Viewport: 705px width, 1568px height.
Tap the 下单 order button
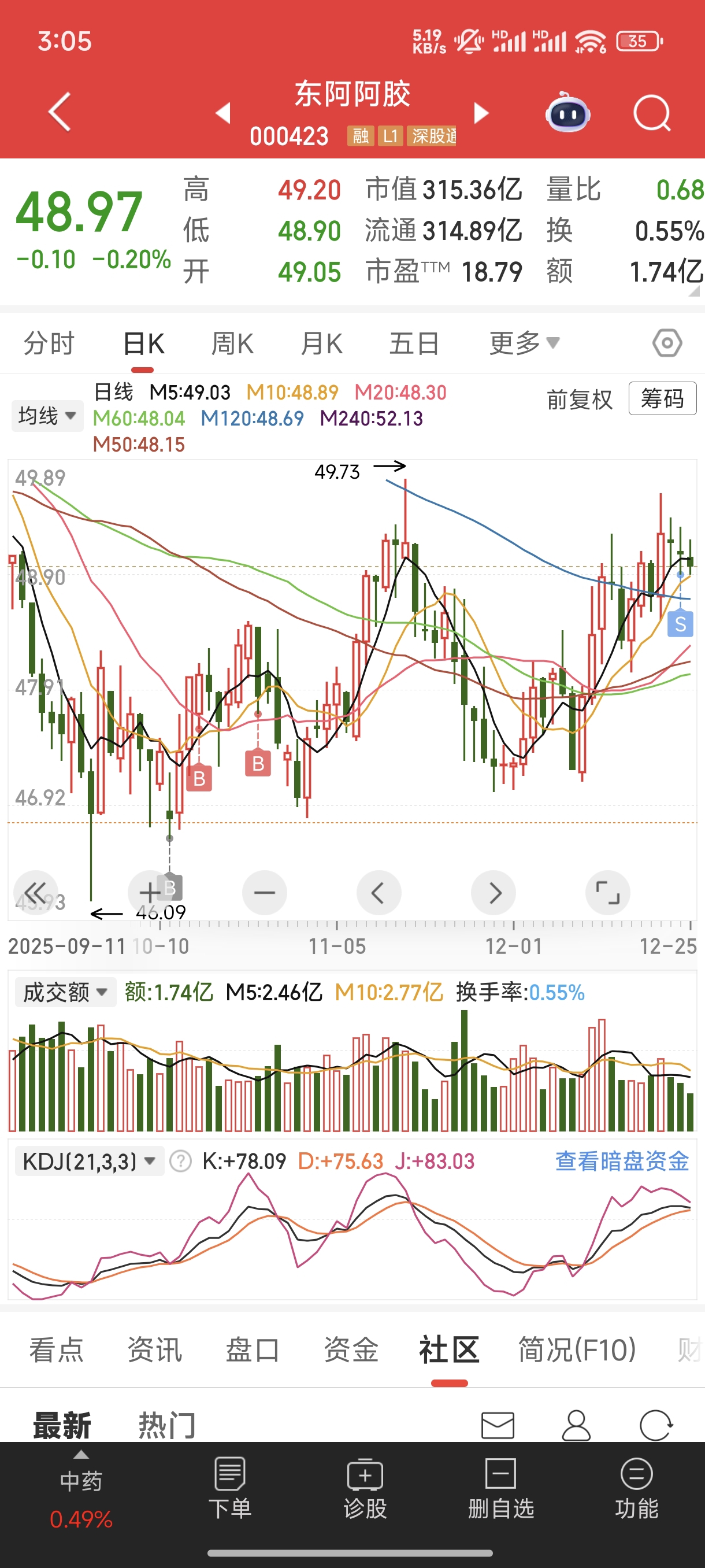click(230, 1488)
